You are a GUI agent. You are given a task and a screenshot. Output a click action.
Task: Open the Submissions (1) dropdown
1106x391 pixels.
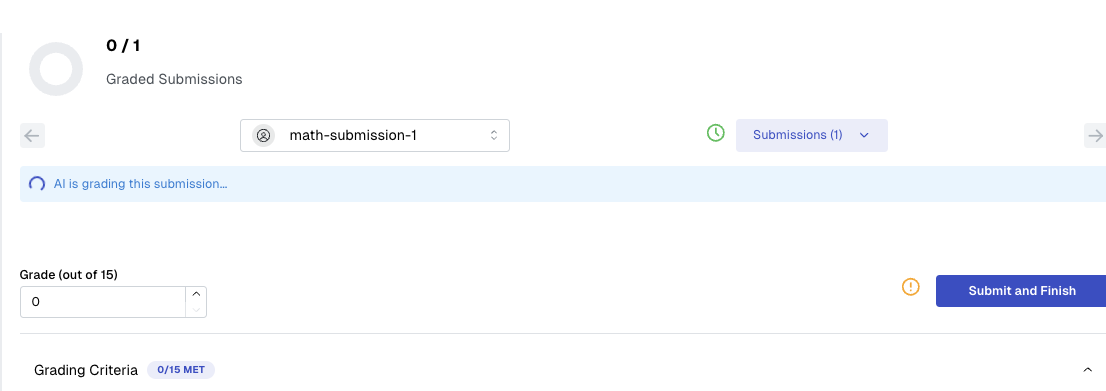[x=812, y=136]
